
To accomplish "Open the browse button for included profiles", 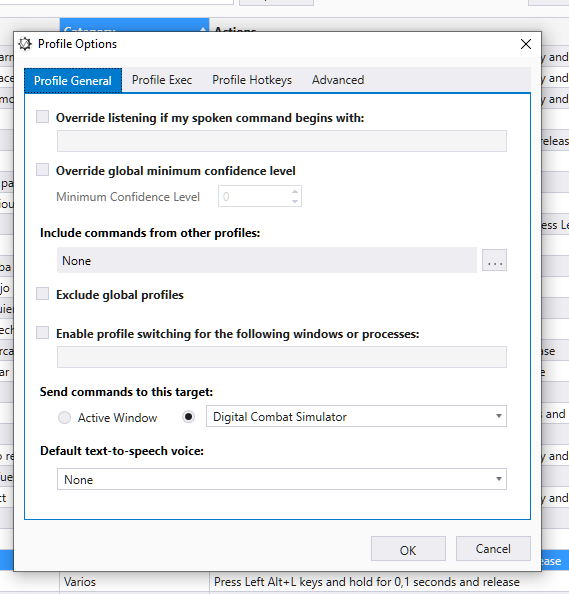I will (494, 260).
